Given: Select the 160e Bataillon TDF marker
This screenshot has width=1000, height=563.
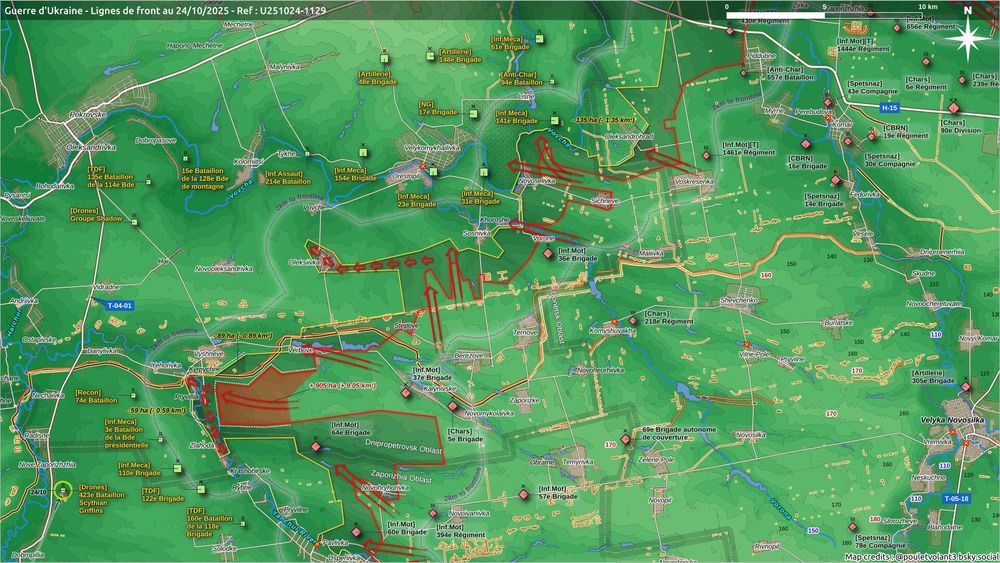Looking at the screenshot, I should pyautogui.click(x=242, y=523).
